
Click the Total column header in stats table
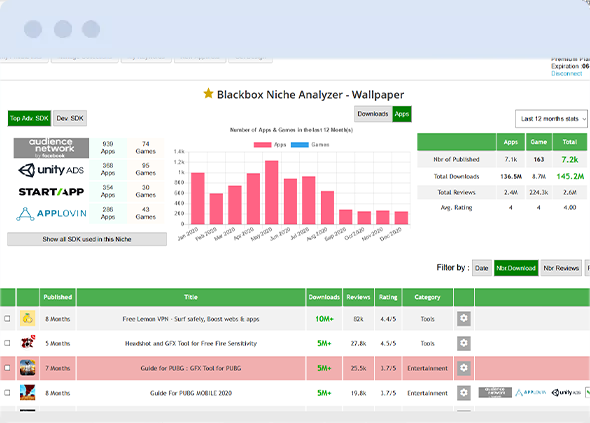pyautogui.click(x=570, y=142)
